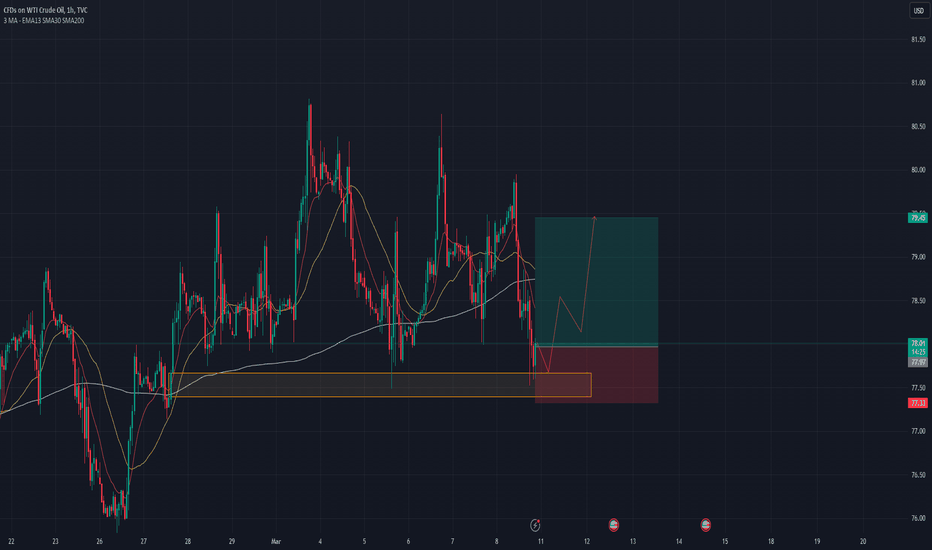Image resolution: width=932 pixels, height=550 pixels.
Task: Click date 13 on the time axis
Action: coord(632,542)
